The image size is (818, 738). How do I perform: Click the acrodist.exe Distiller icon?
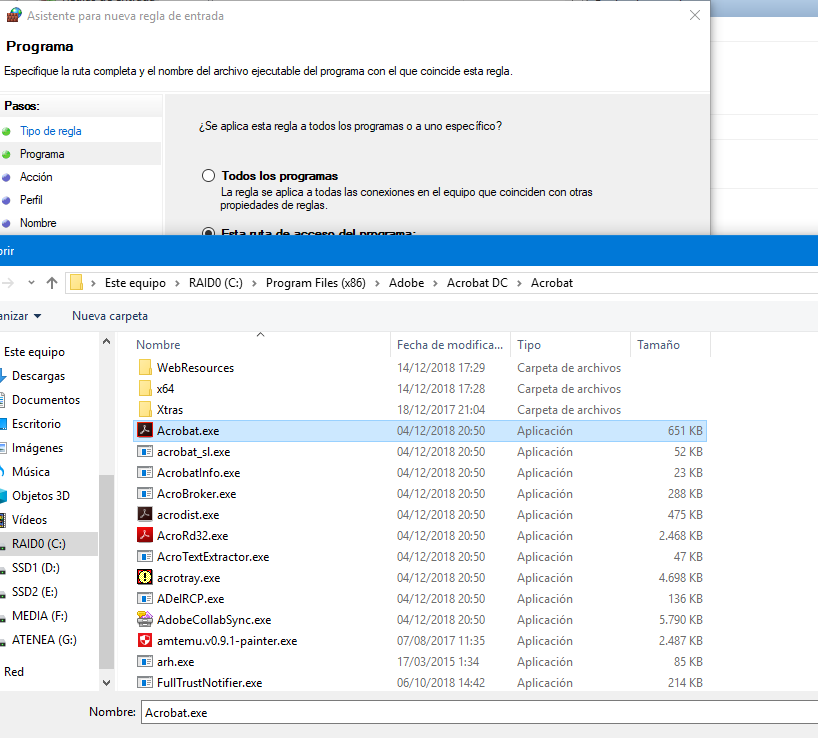(145, 514)
